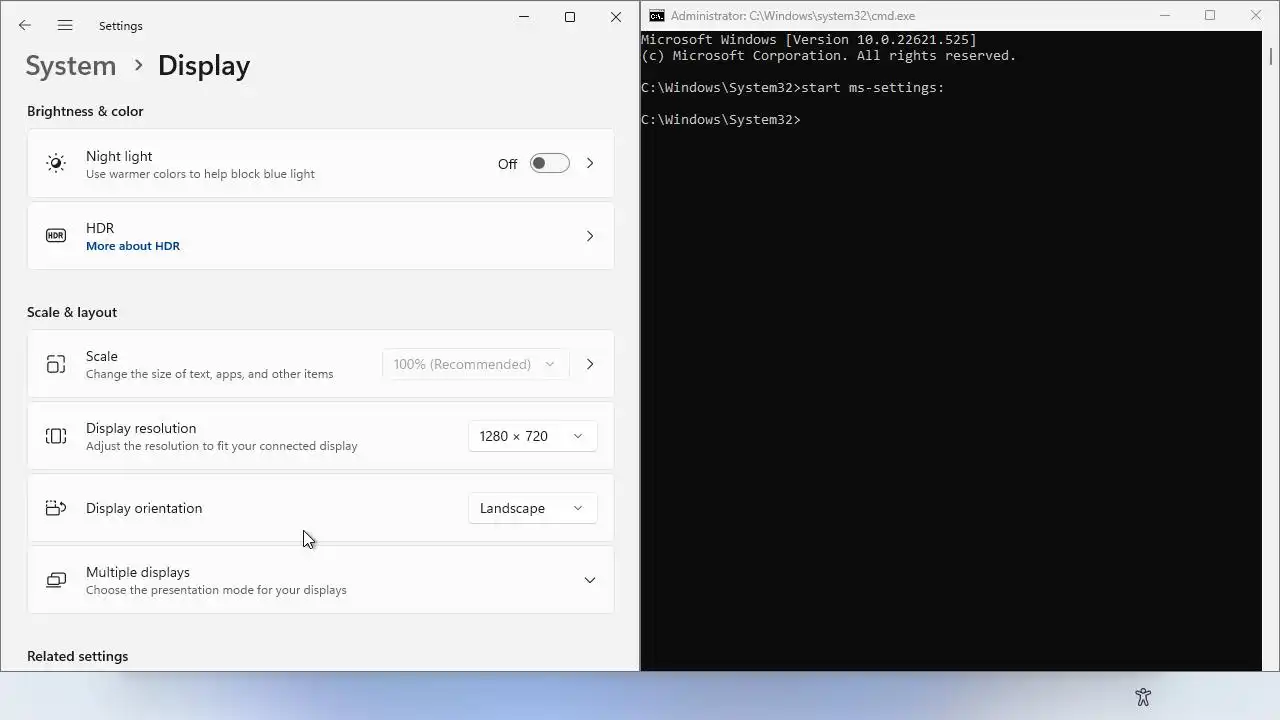The width and height of the screenshot is (1280, 720).
Task: Click the Scale & layout heading
Action: (72, 312)
